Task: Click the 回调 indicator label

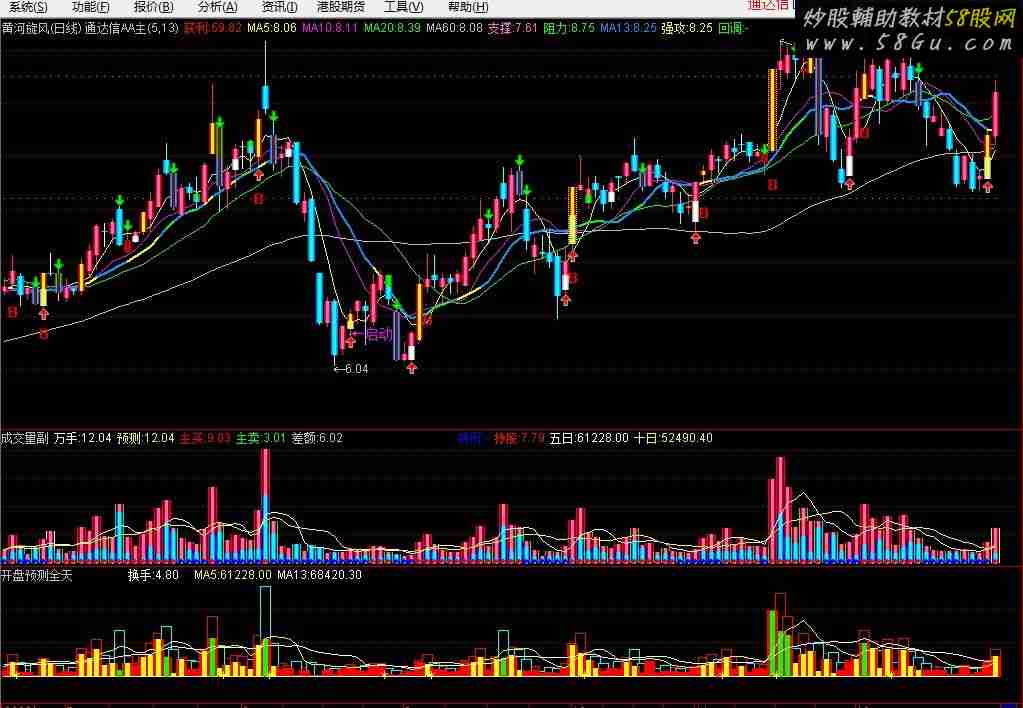Action: point(733,28)
